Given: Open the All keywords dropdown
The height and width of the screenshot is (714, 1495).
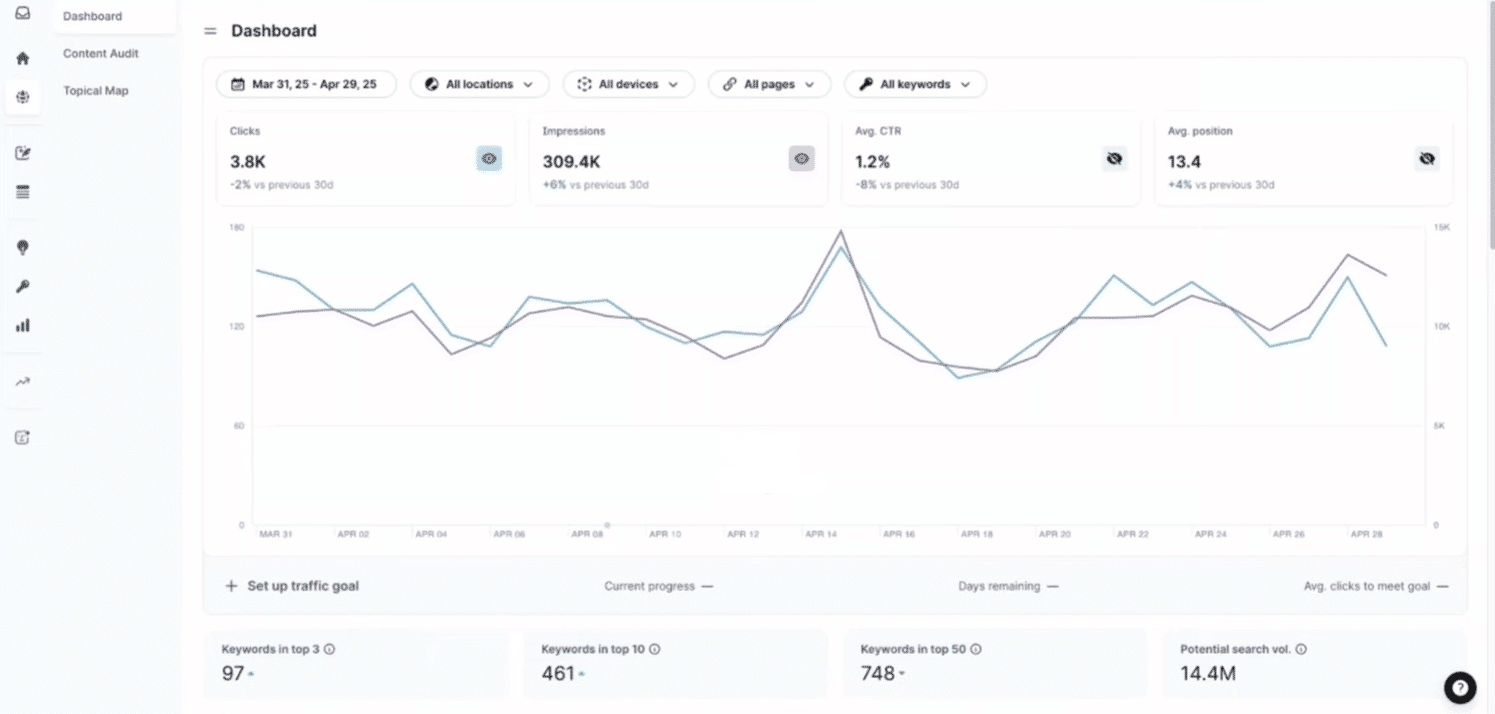Looking at the screenshot, I should (x=915, y=85).
